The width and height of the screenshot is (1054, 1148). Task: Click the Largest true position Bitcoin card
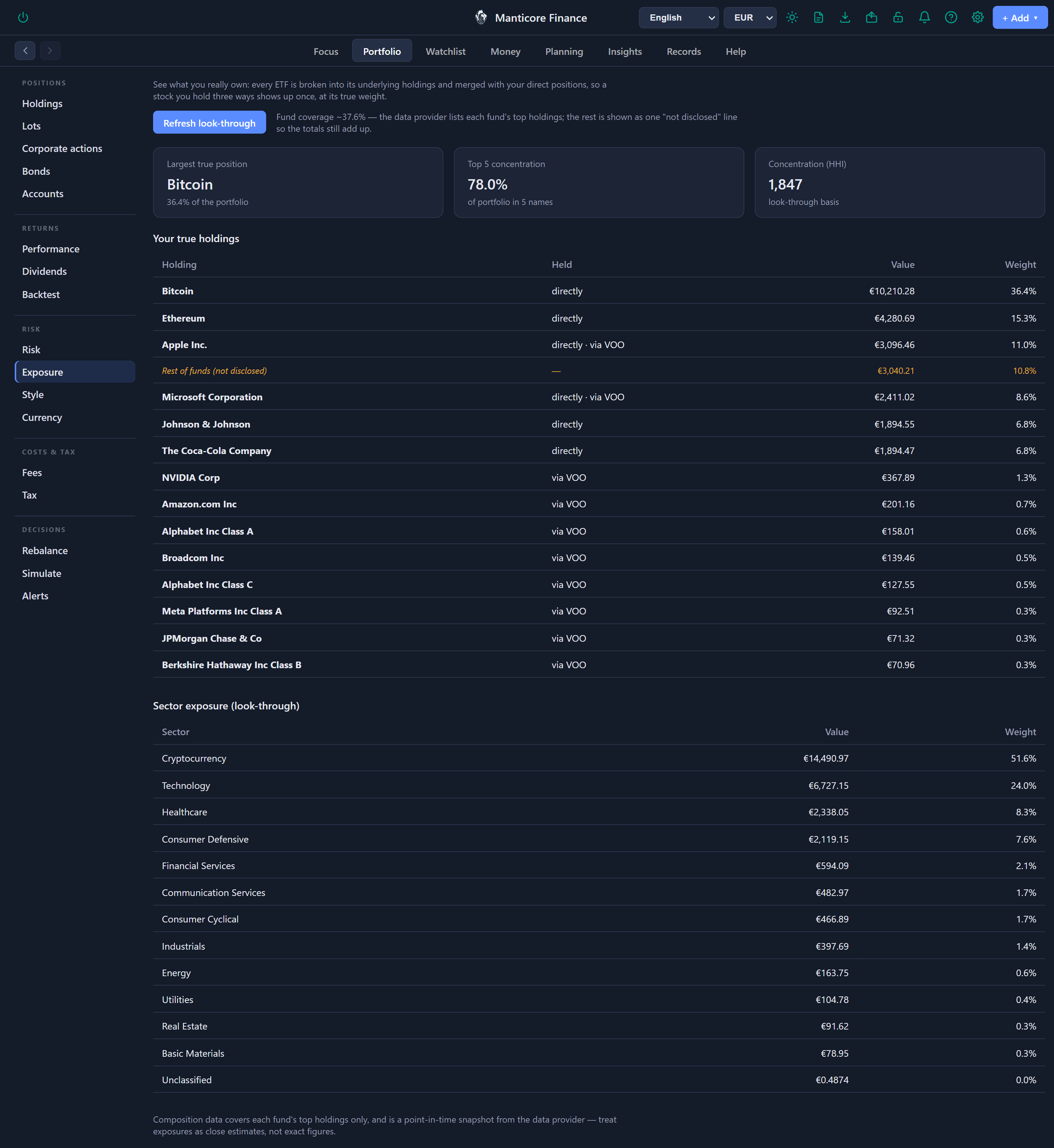pos(298,183)
